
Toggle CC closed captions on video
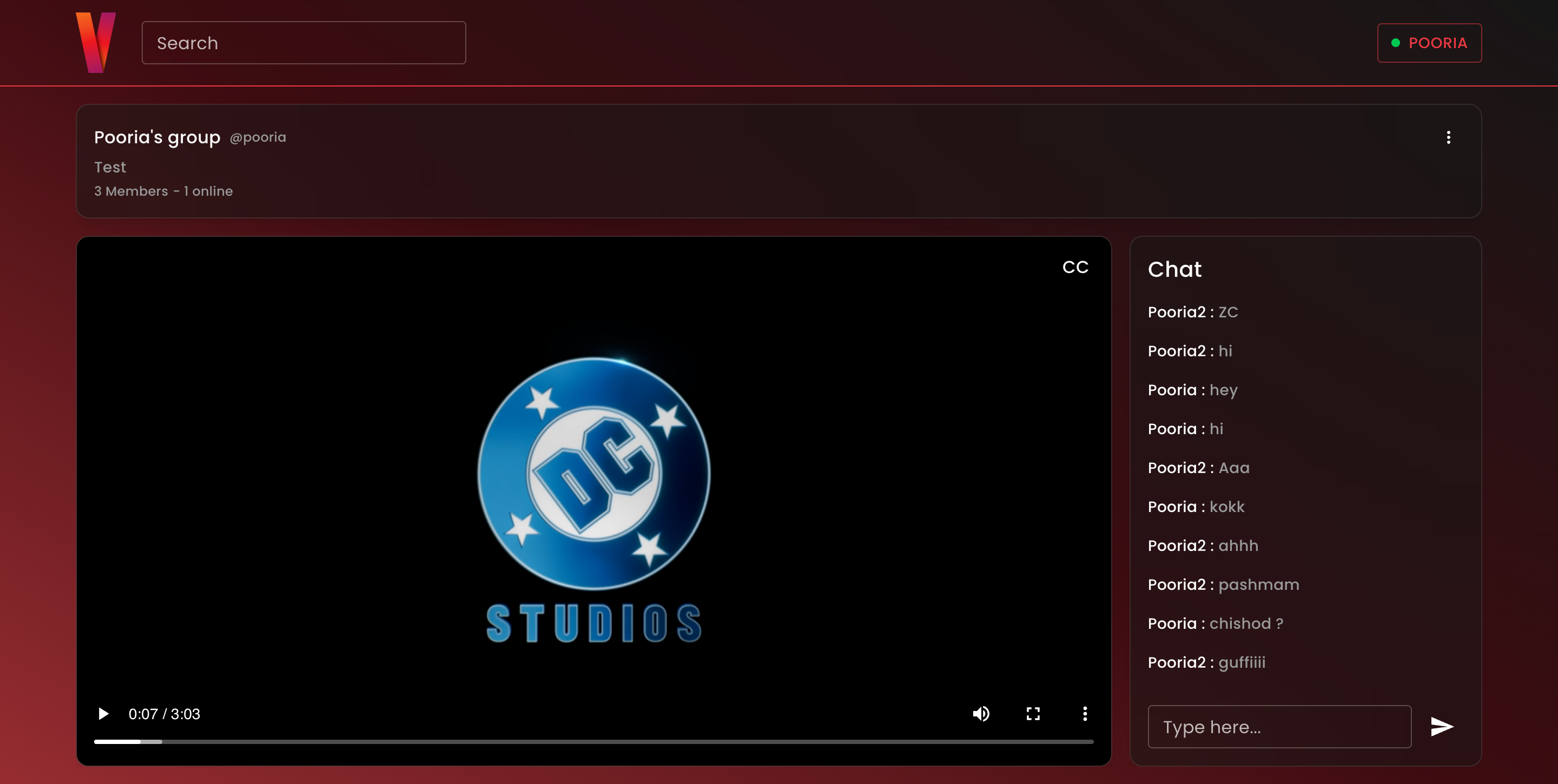pos(1075,267)
